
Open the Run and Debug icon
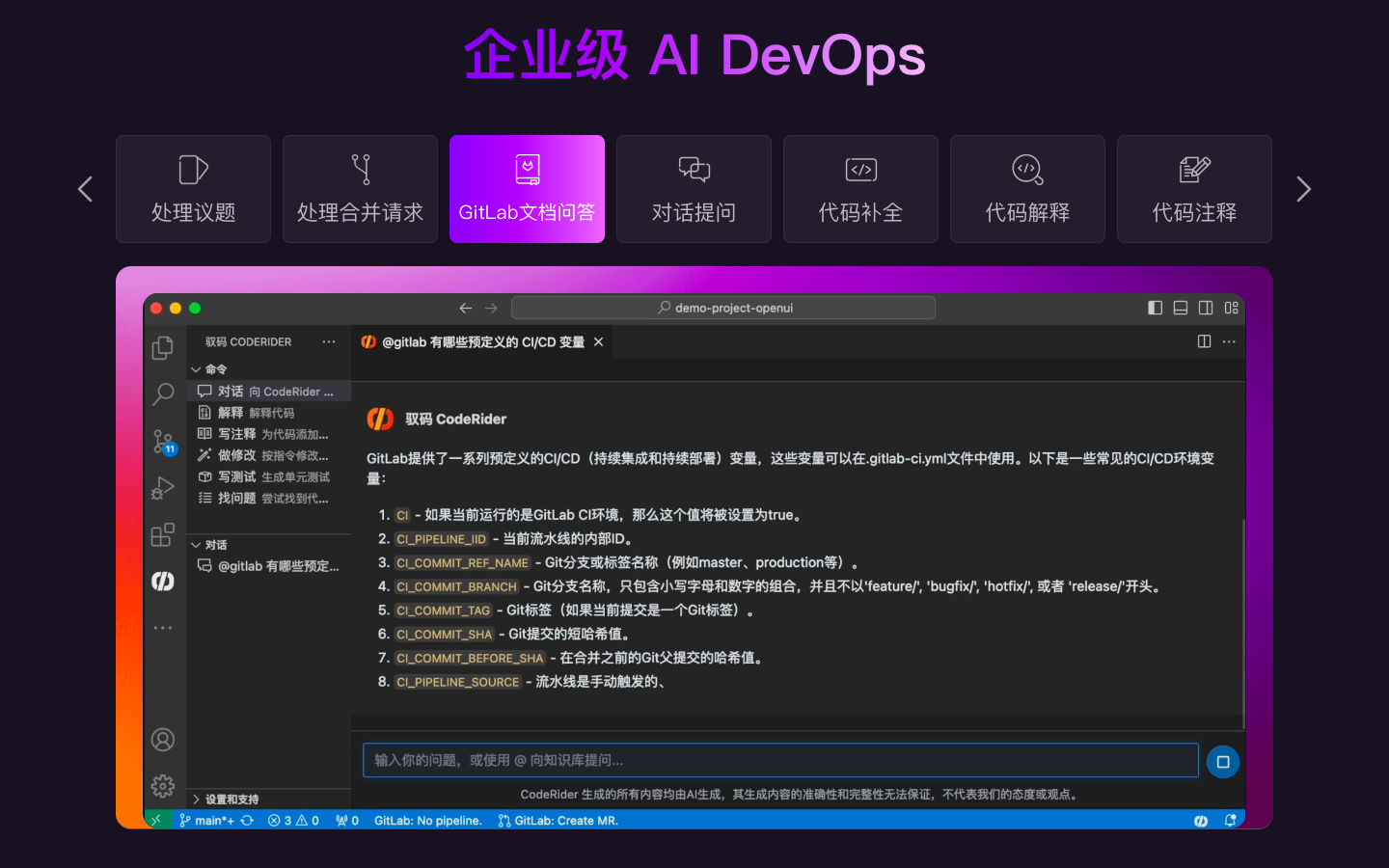(163, 488)
